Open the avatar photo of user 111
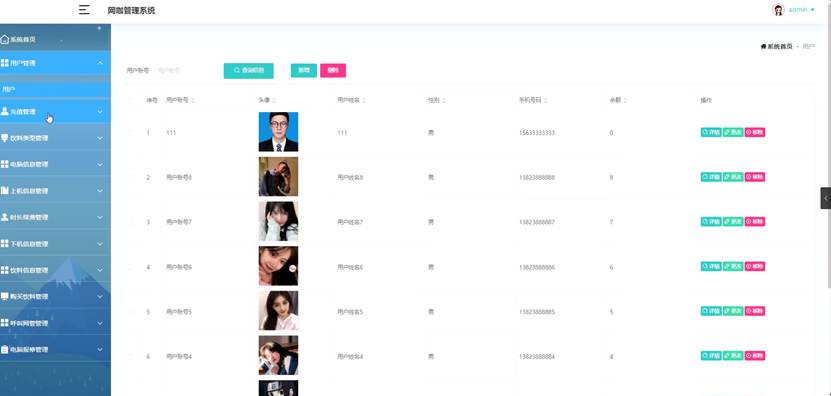Image resolution: width=831 pixels, height=396 pixels. pos(278,132)
